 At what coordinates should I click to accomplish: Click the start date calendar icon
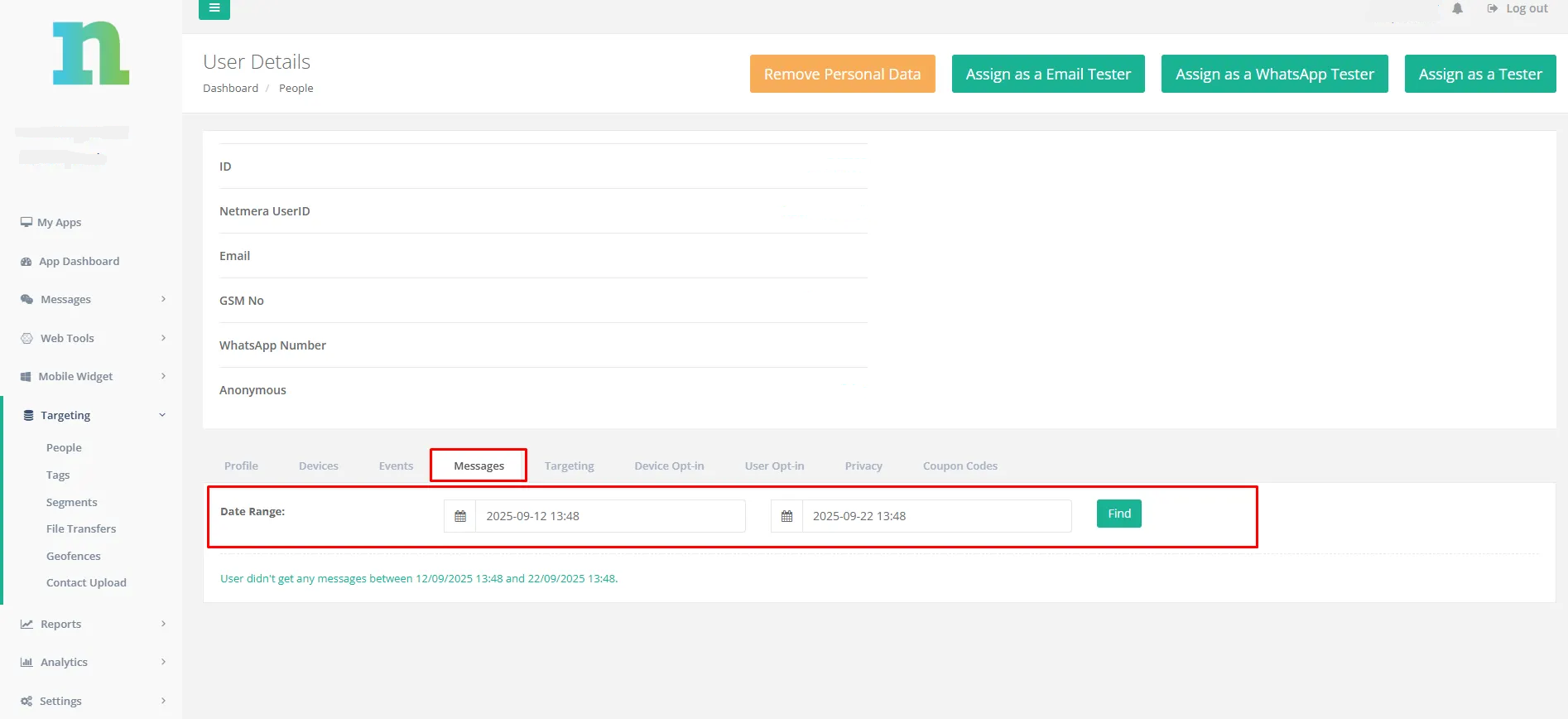460,516
